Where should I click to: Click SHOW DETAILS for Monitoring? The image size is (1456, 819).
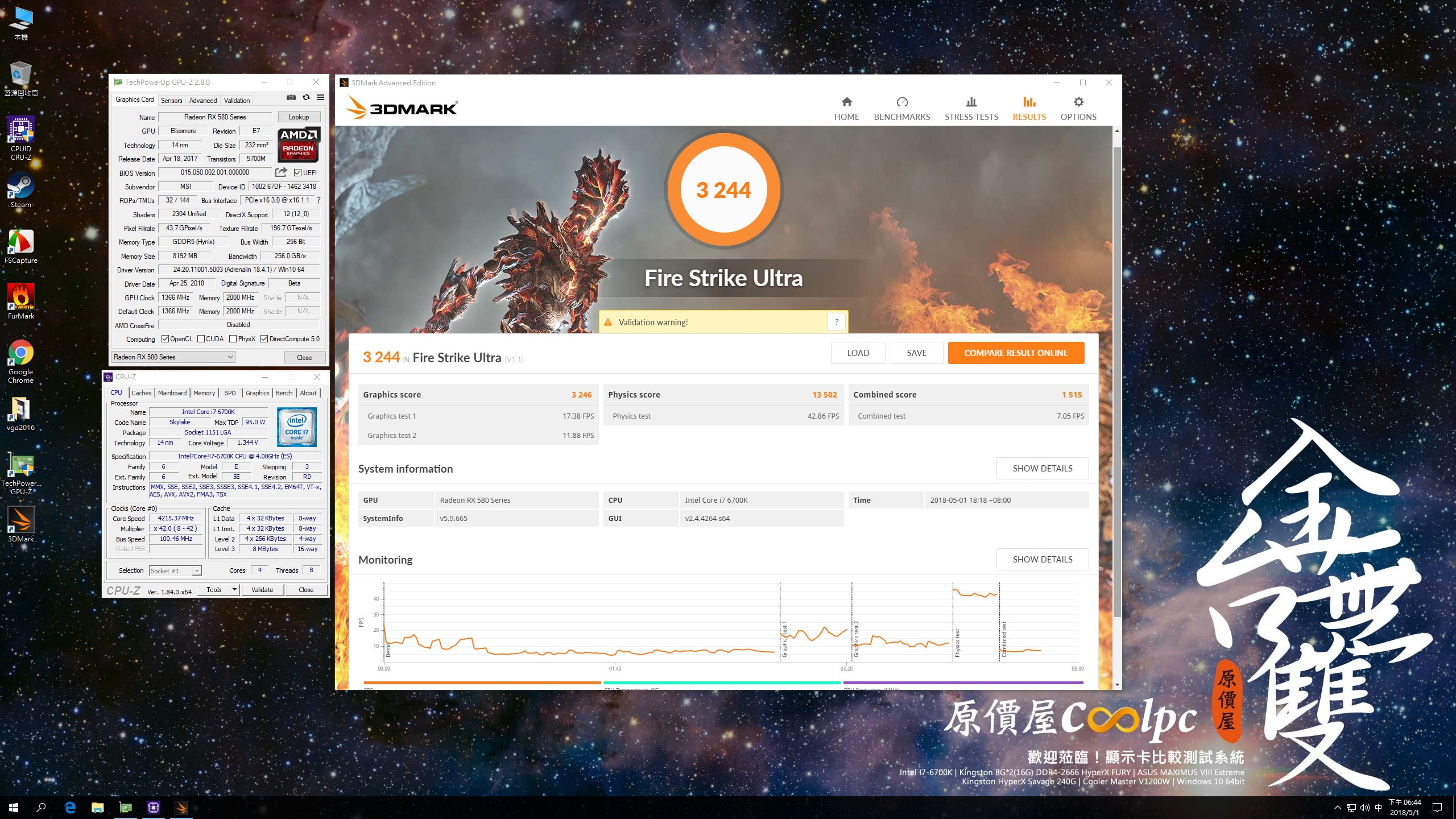(1042, 560)
